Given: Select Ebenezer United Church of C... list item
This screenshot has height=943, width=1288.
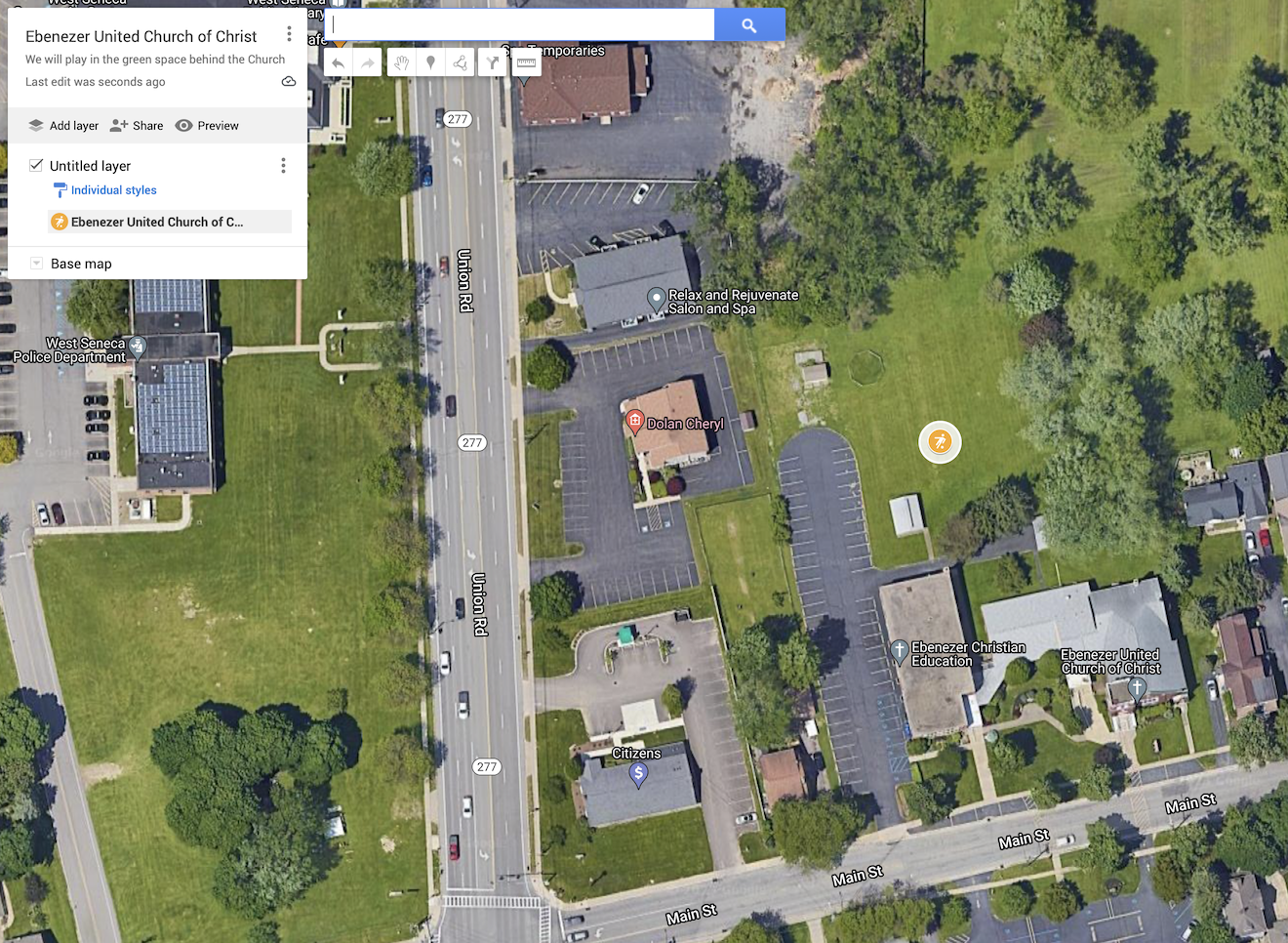Looking at the screenshot, I should point(170,222).
